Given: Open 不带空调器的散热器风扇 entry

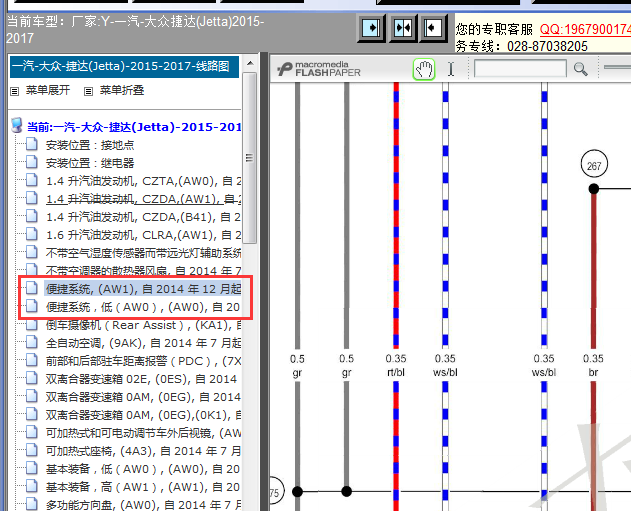Looking at the screenshot, I should (x=143, y=270).
